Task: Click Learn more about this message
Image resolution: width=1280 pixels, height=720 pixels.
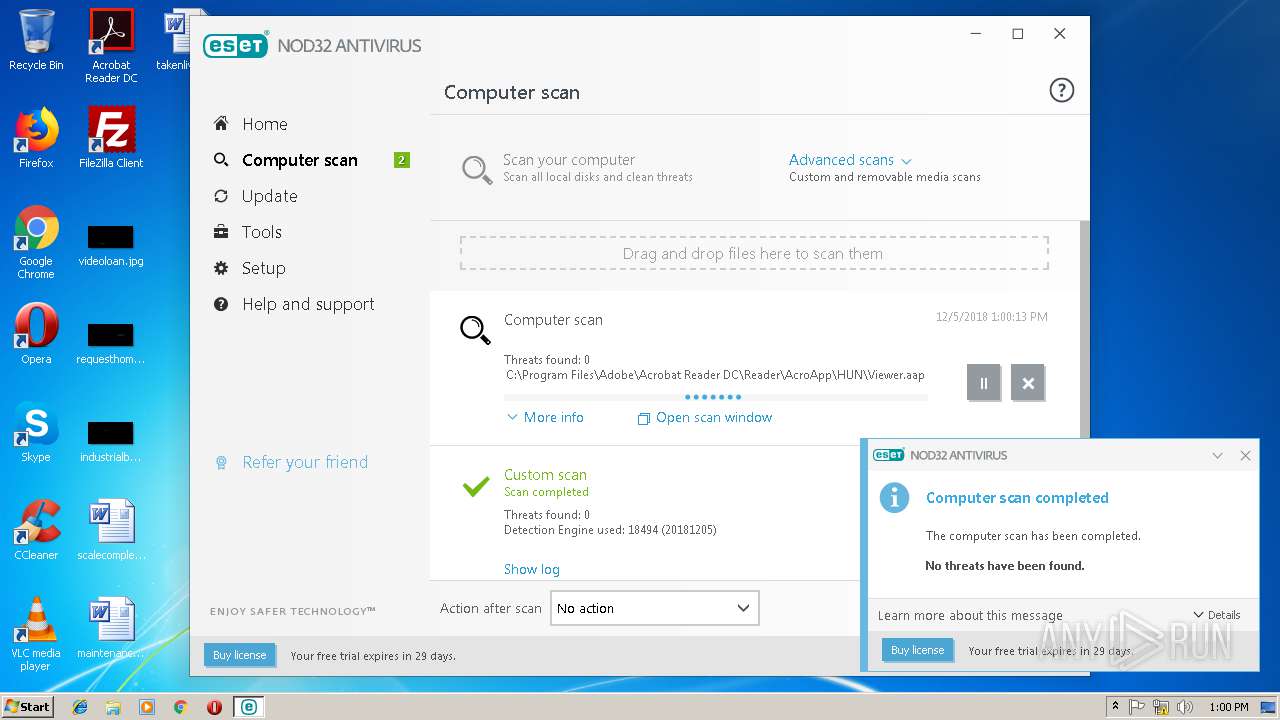Action: (970, 615)
